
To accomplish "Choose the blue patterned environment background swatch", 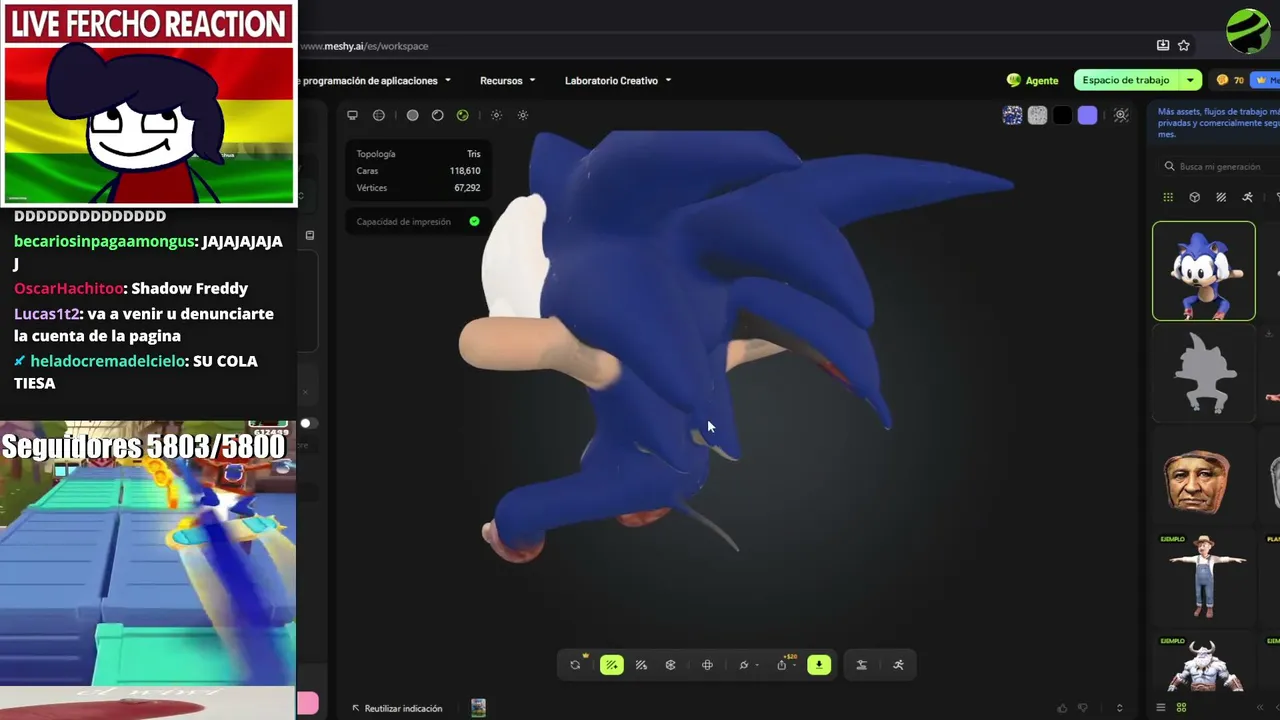I will click(1012, 115).
